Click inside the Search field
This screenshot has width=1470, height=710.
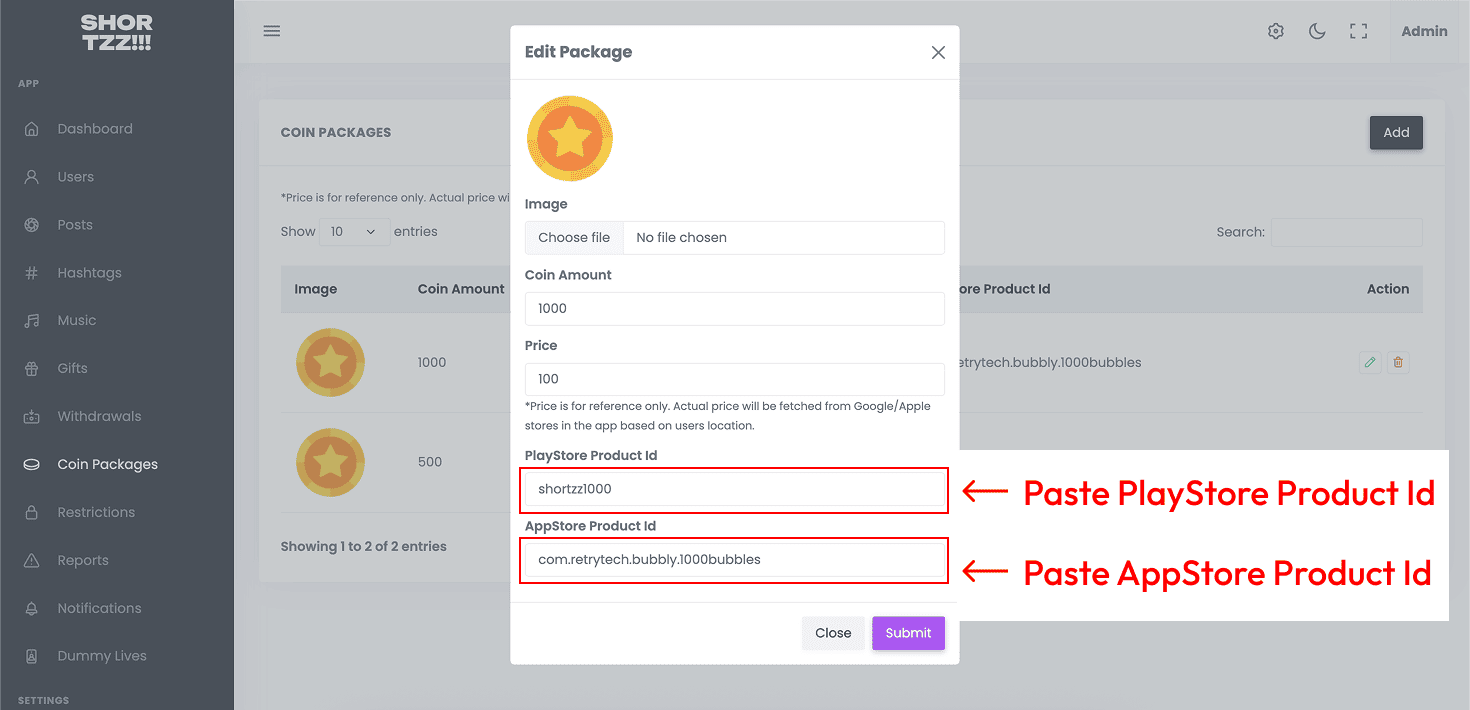1346,232
